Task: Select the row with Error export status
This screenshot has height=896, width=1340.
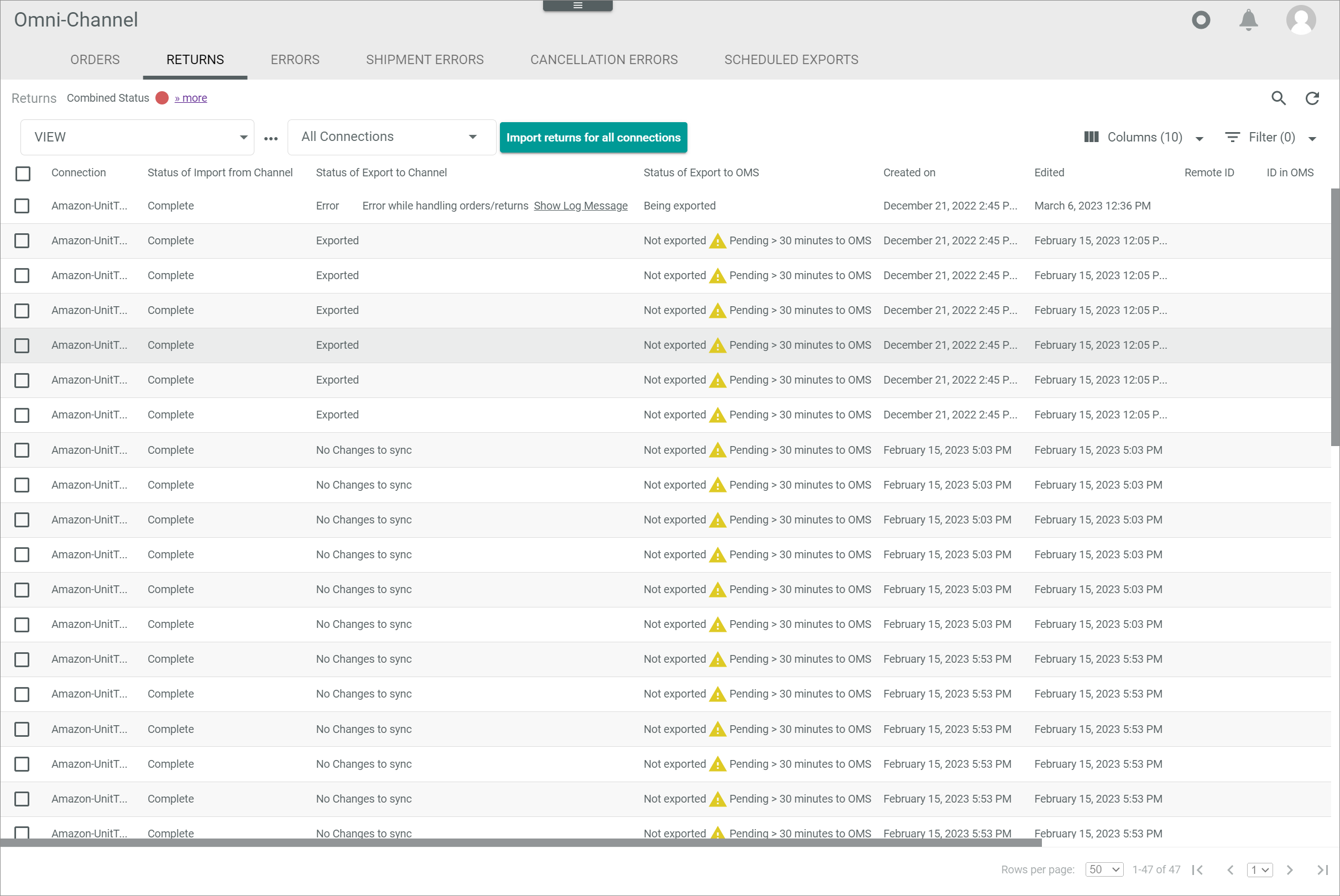Action: [22, 206]
